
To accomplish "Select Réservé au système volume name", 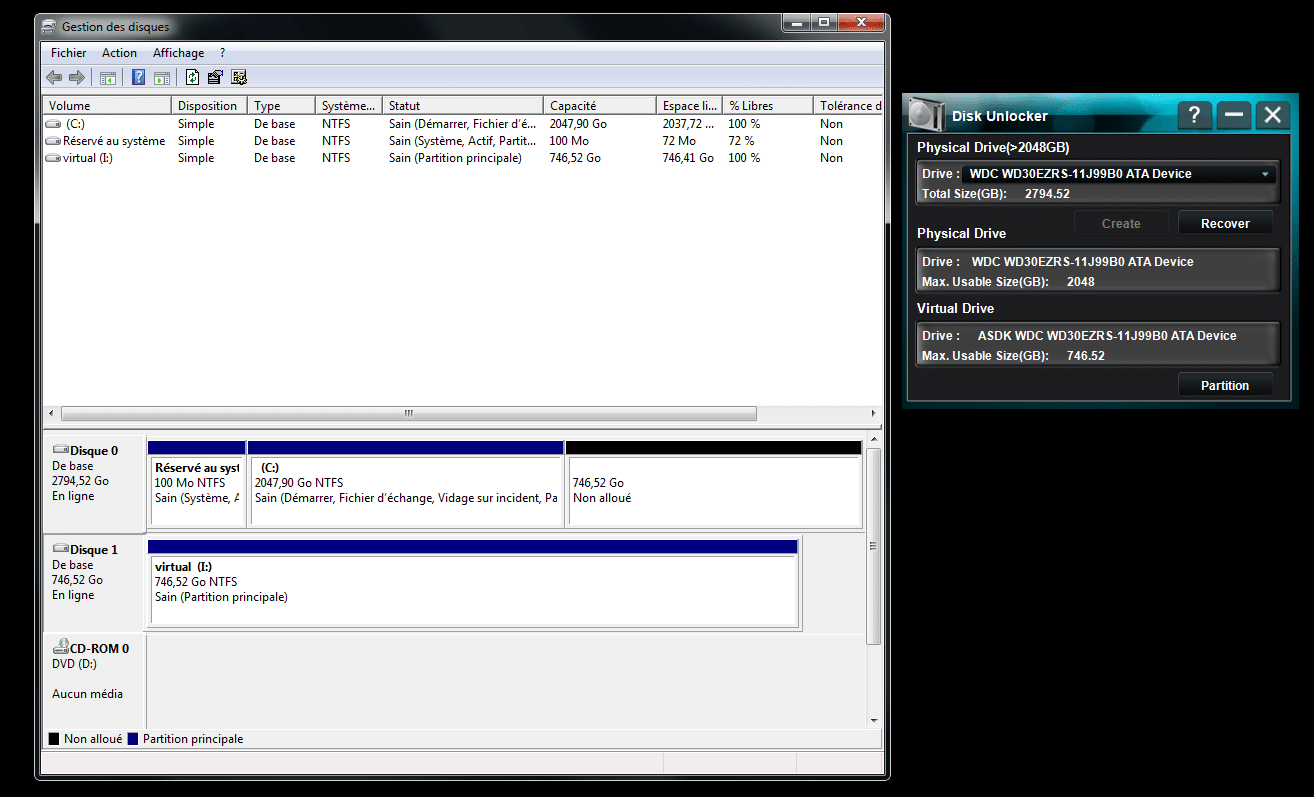I will click(113, 141).
